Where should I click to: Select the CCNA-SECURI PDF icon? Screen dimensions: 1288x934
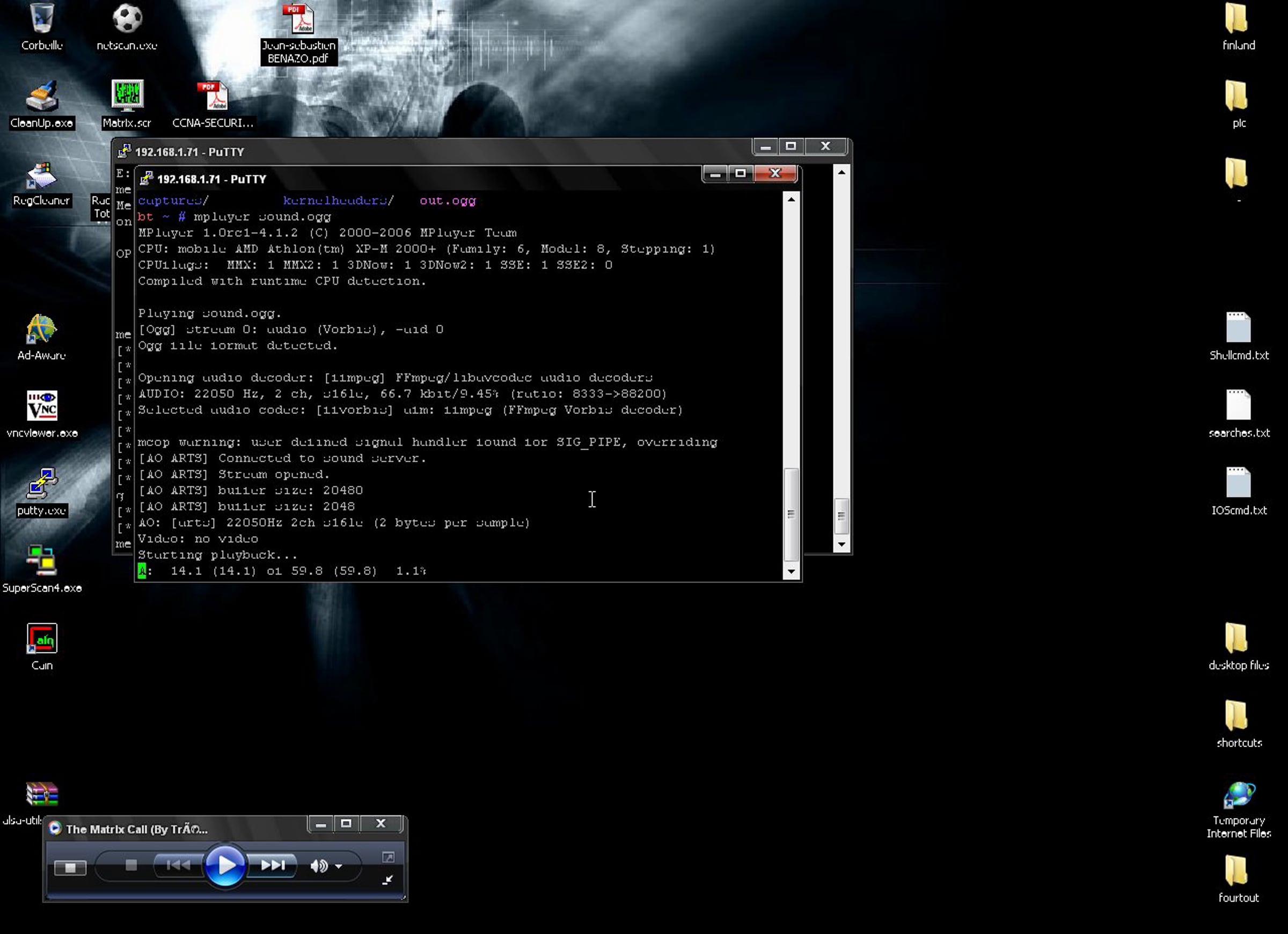click(213, 96)
